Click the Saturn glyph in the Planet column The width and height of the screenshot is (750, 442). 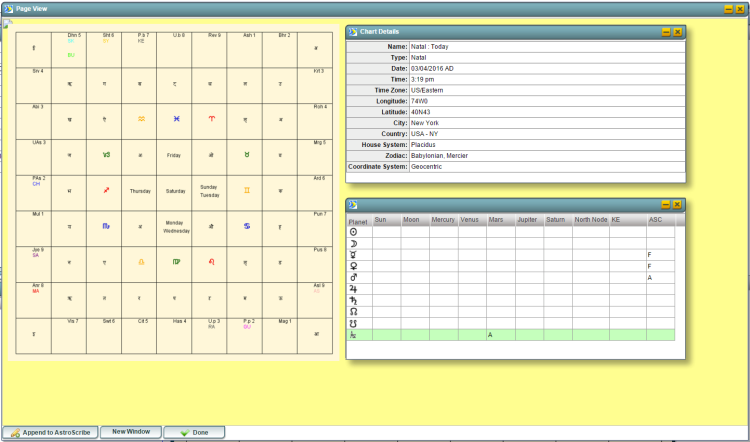tap(352, 300)
